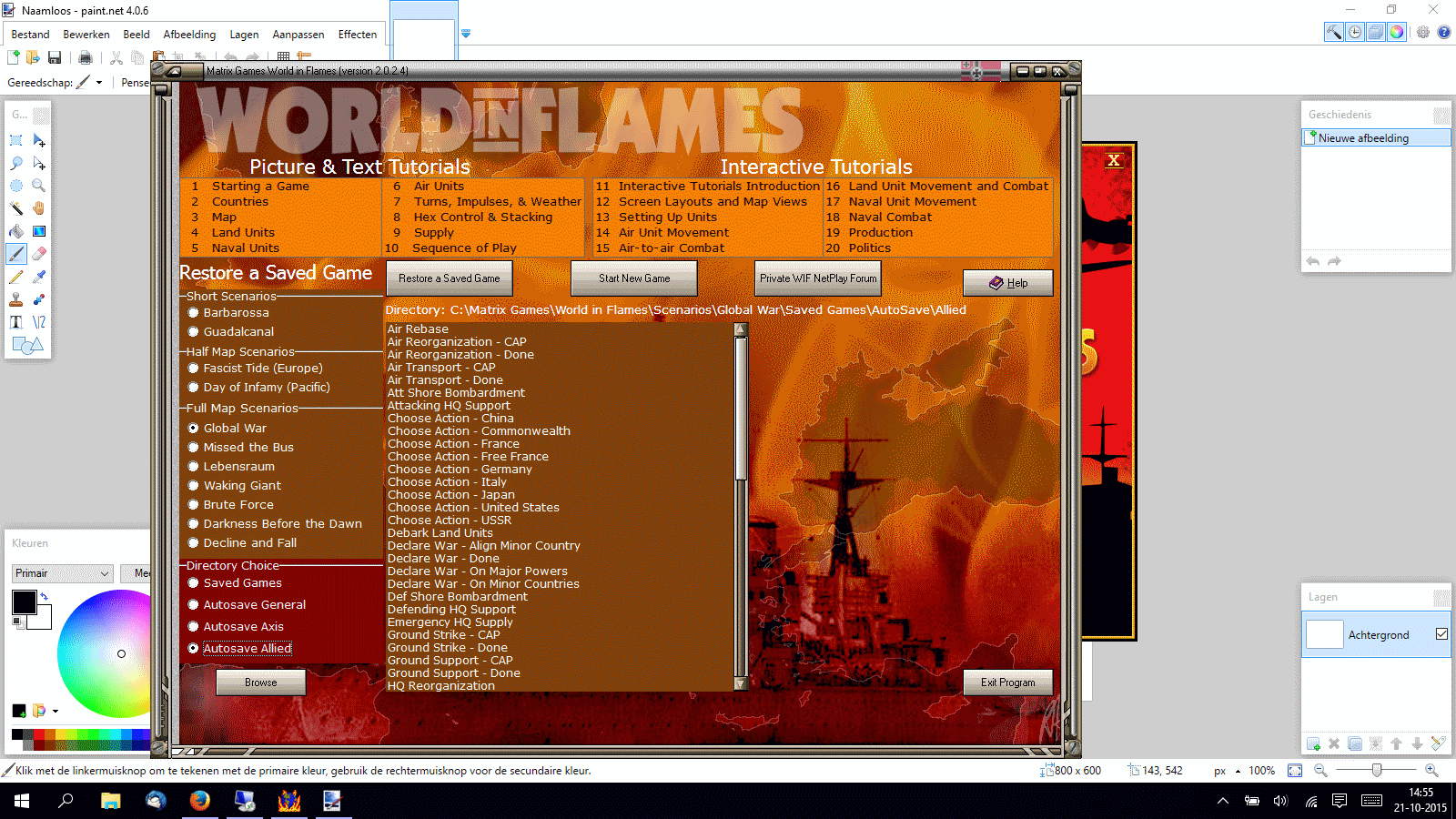This screenshot has width=1456, height=819.
Task: Open the Effecten menu
Action: point(358,35)
